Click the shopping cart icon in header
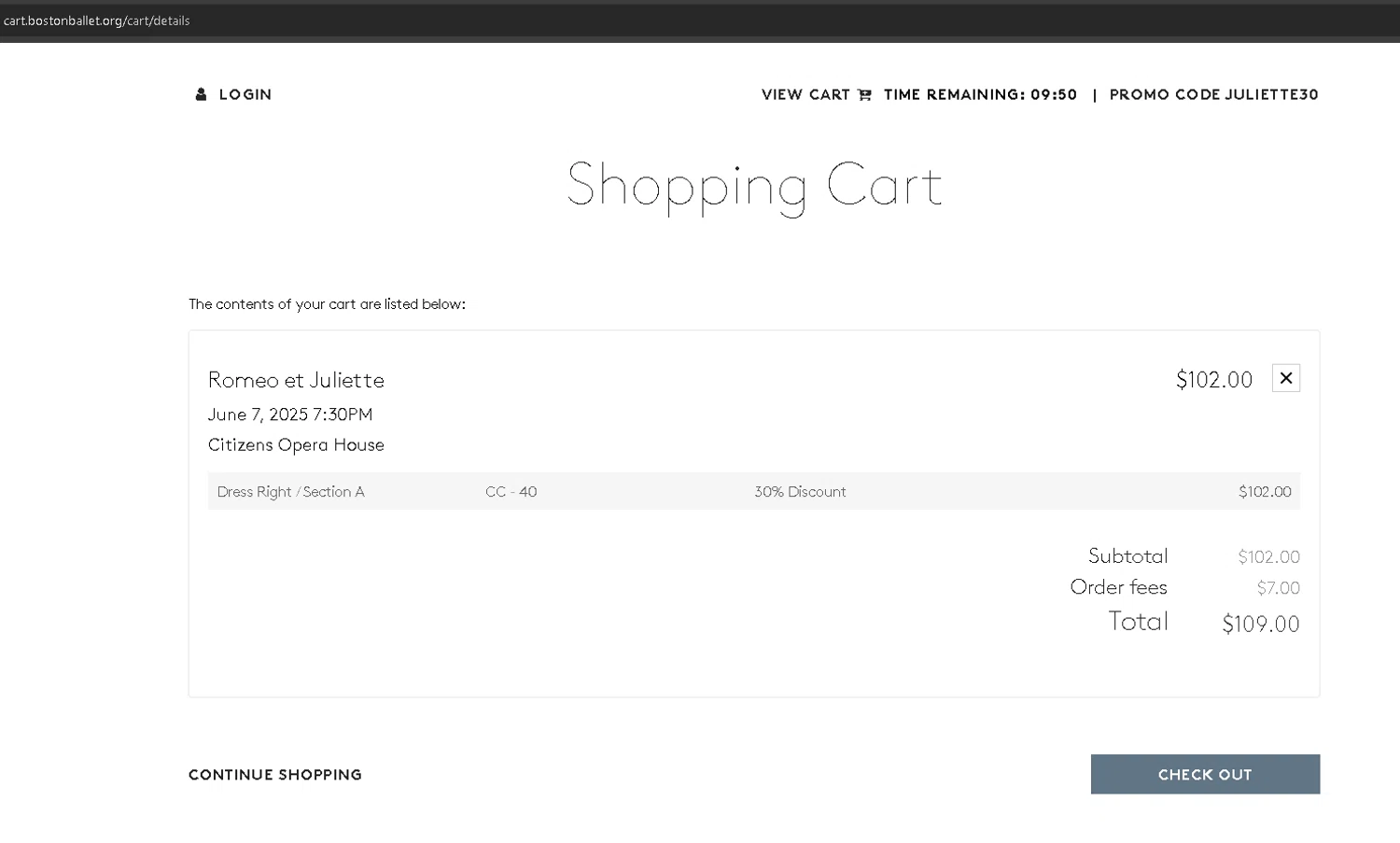This screenshot has height=843, width=1400. [864, 94]
